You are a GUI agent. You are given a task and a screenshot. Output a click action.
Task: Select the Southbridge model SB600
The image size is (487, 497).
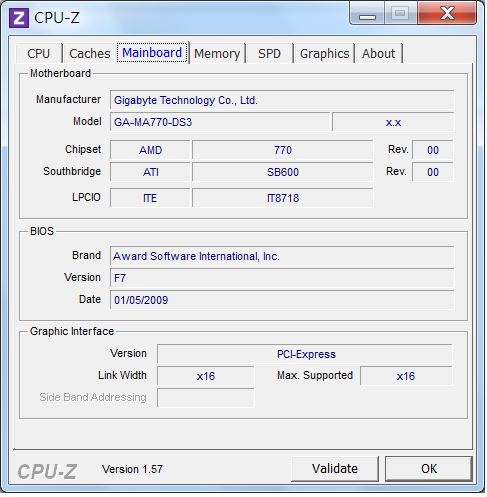283,172
